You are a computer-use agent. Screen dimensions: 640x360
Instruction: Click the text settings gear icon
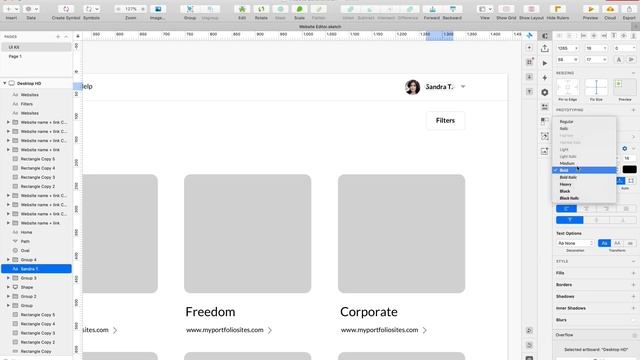coord(624,148)
